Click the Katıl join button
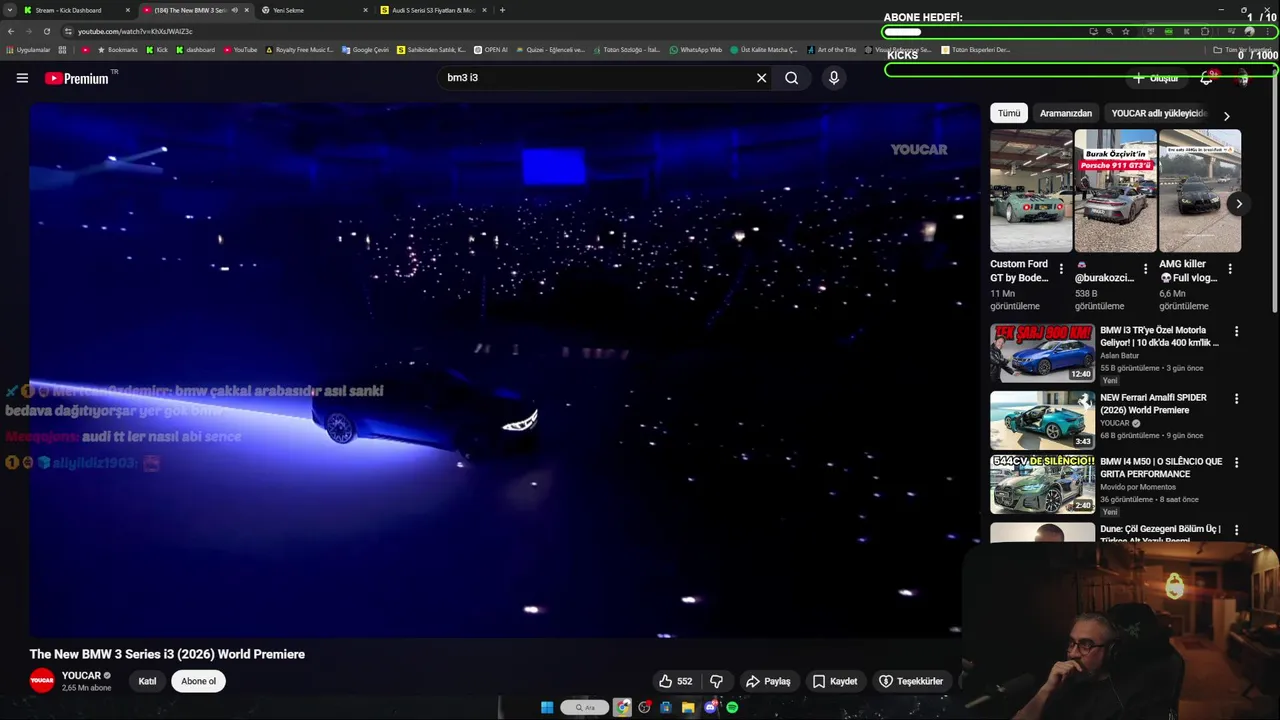1280x720 pixels. pyautogui.click(x=147, y=681)
